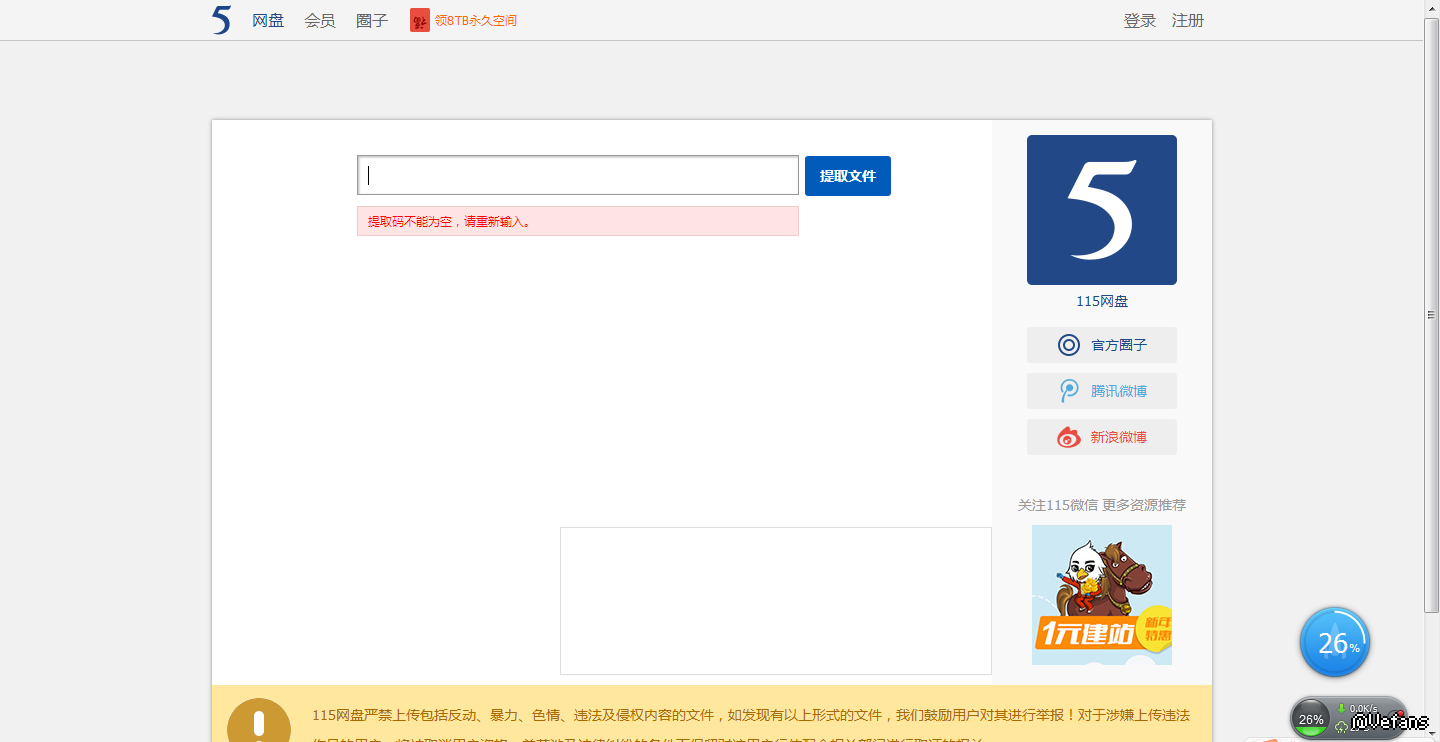
Task: Click the red icon beside 领8TB永久空间
Action: (420, 20)
